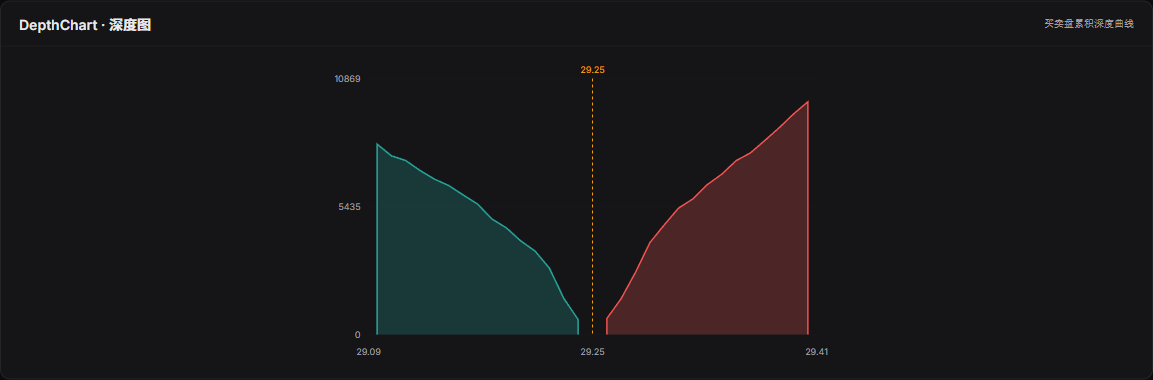Click the 10869 y-axis label

[x=347, y=79]
